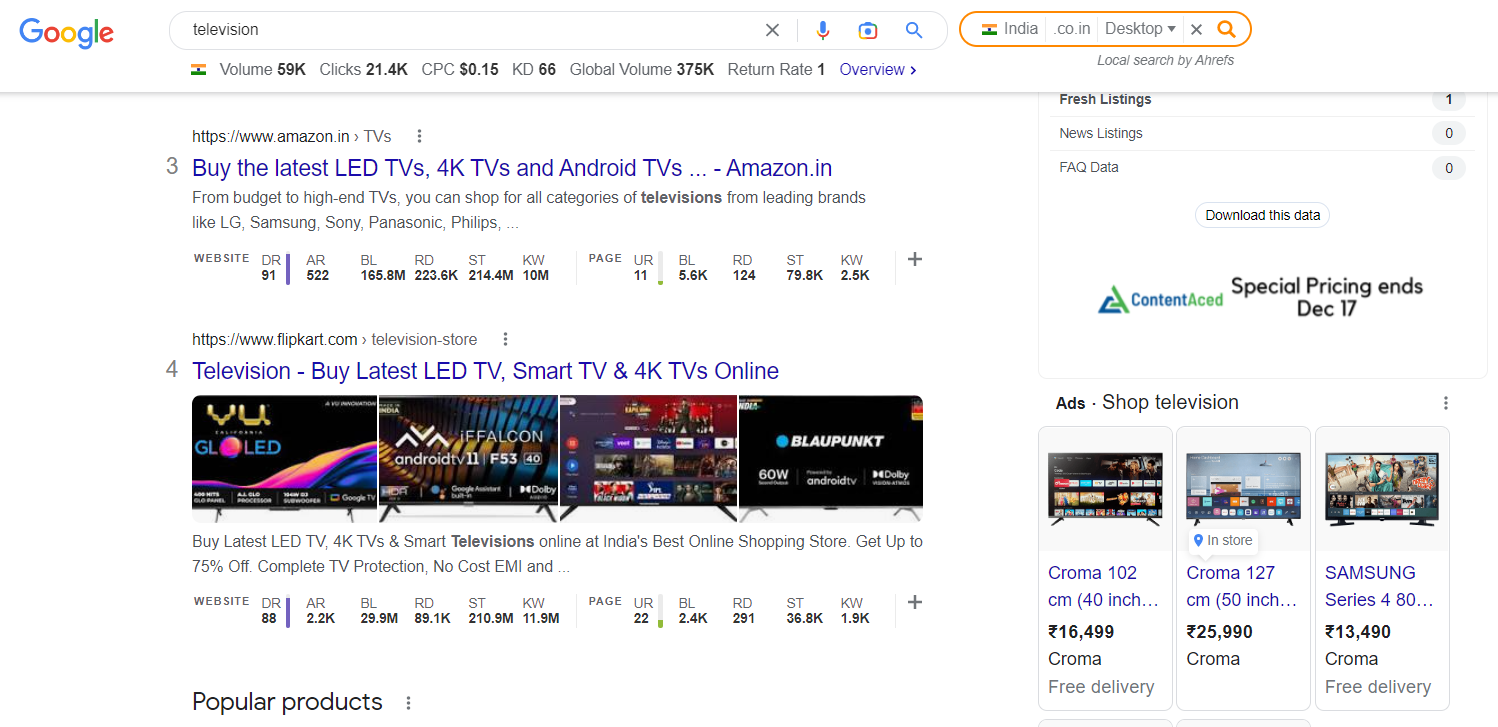Click the voice search microphone icon
Screen dimensions: 1498x727
pyautogui.click(x=823, y=30)
